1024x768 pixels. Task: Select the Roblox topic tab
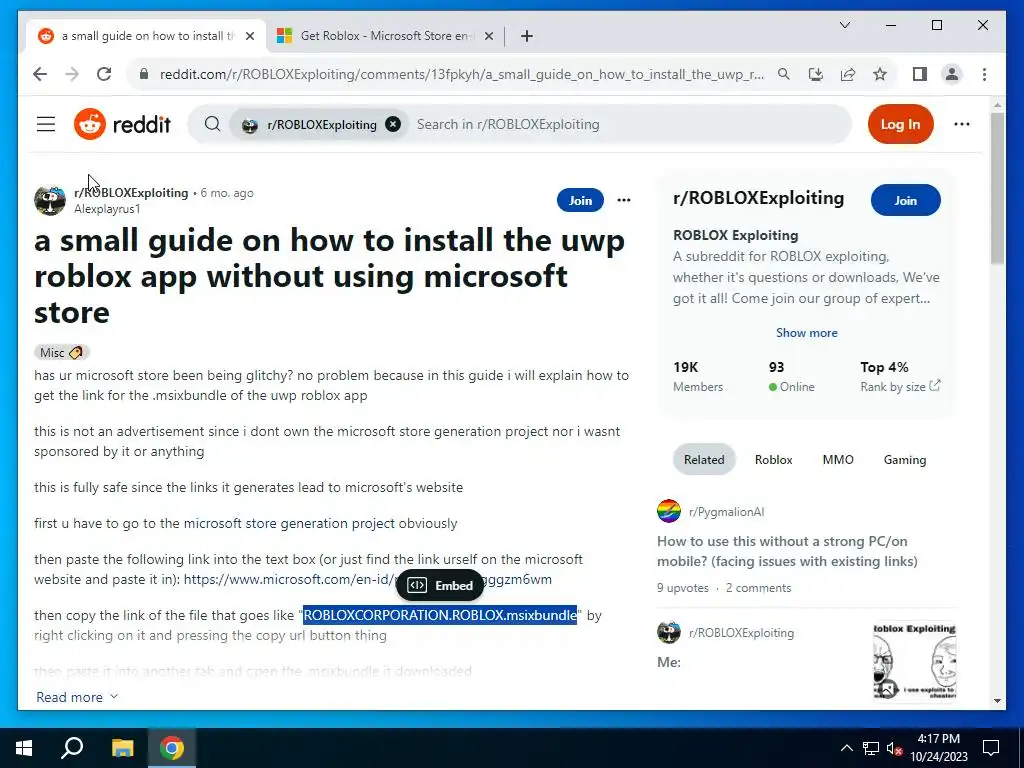(773, 460)
